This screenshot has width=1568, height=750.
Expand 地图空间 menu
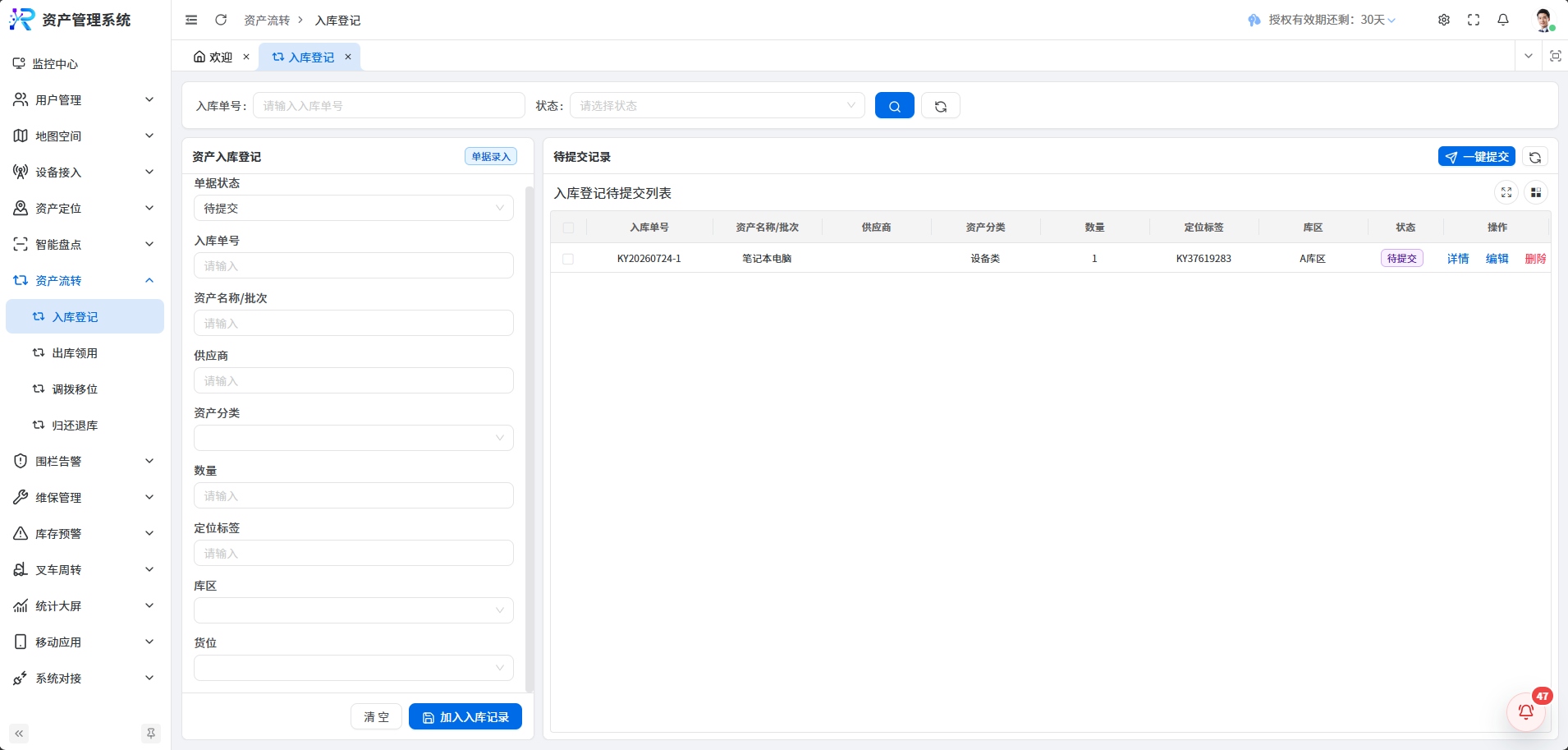[x=85, y=136]
